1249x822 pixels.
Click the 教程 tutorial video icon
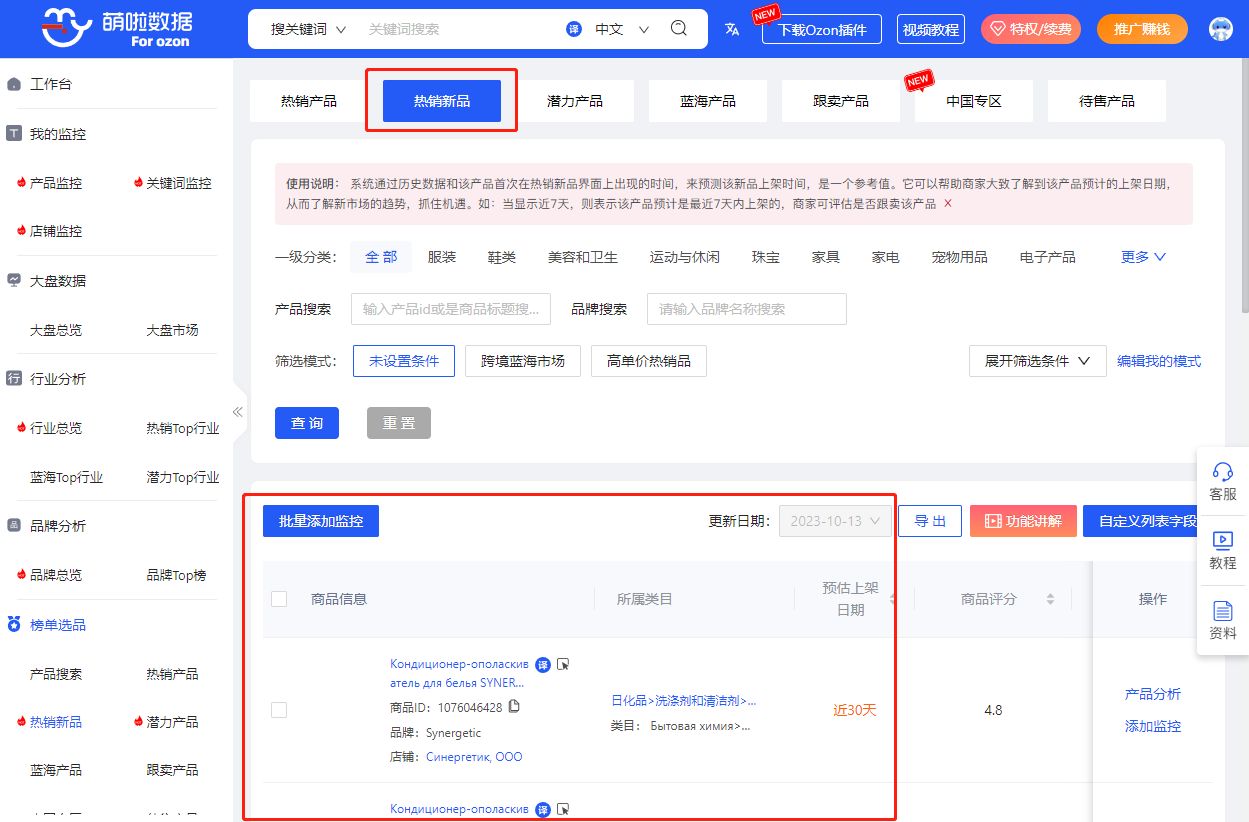(x=1222, y=541)
